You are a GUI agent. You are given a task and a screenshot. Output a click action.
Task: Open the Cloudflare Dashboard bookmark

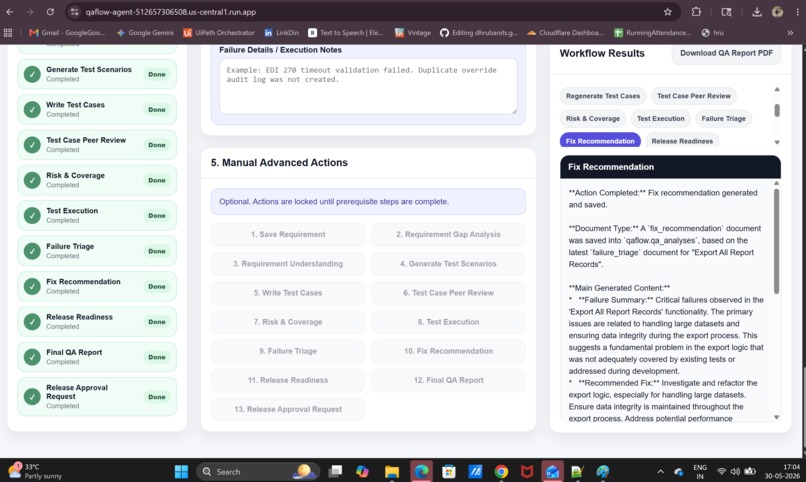point(565,33)
